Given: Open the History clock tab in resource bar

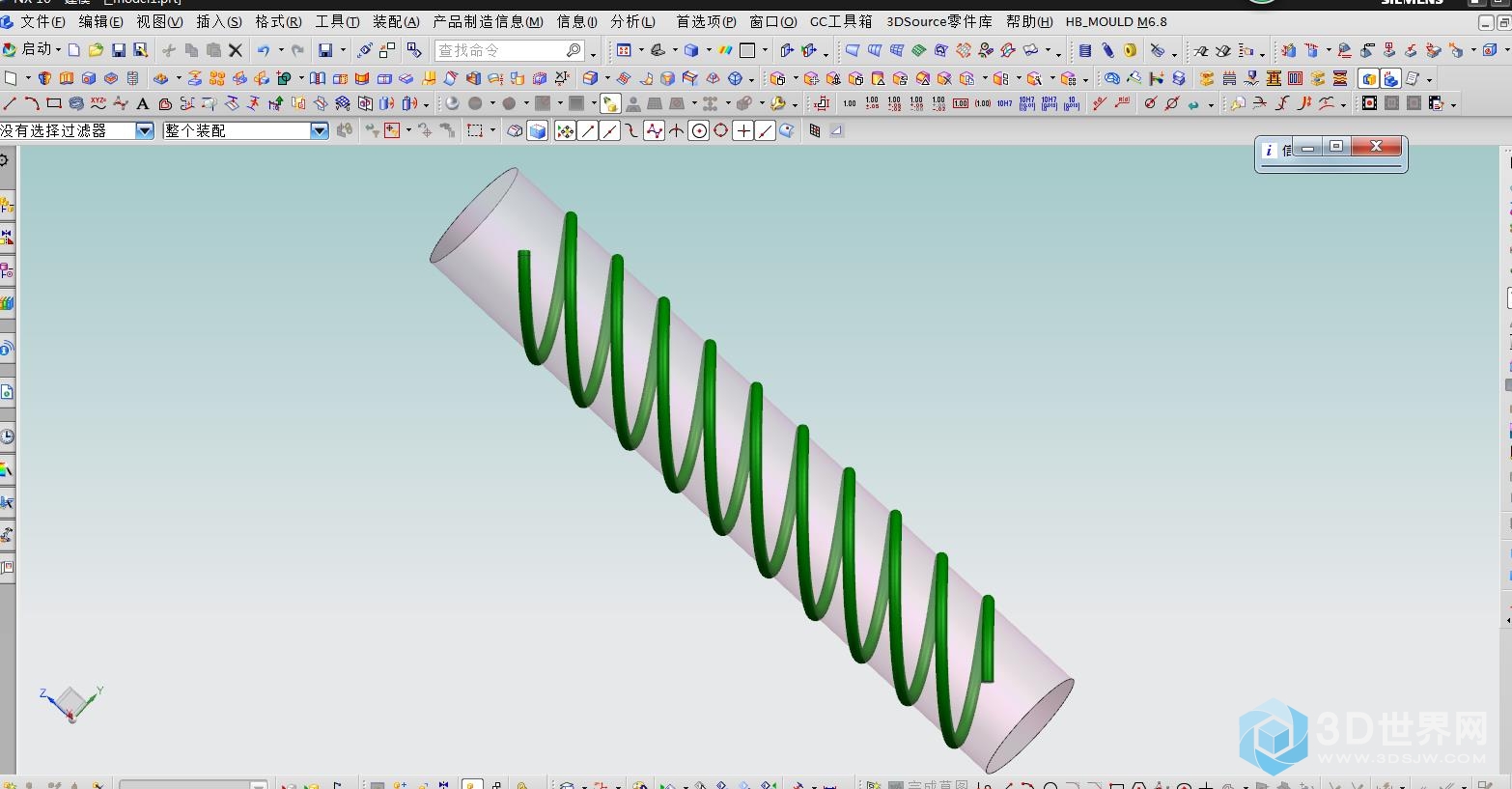Looking at the screenshot, I should point(7,437).
